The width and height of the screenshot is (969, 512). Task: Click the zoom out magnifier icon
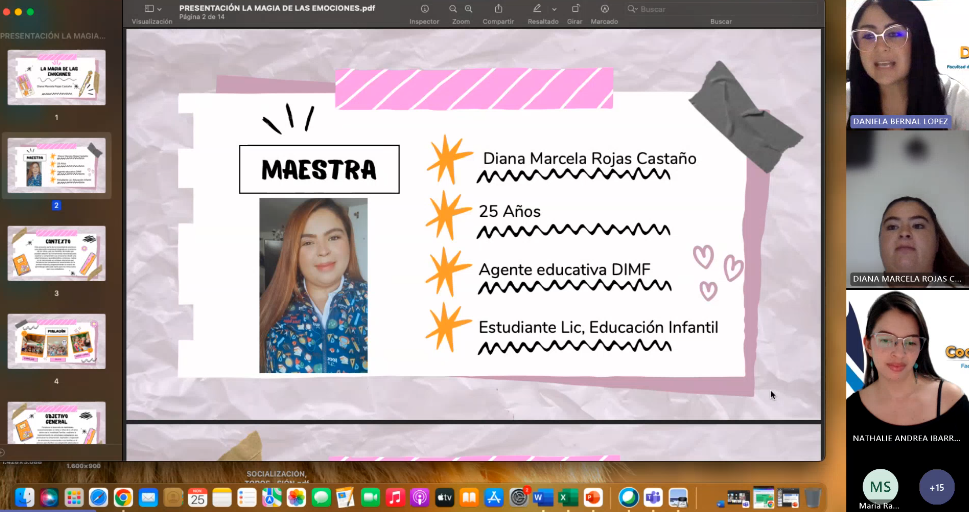[x=452, y=9]
